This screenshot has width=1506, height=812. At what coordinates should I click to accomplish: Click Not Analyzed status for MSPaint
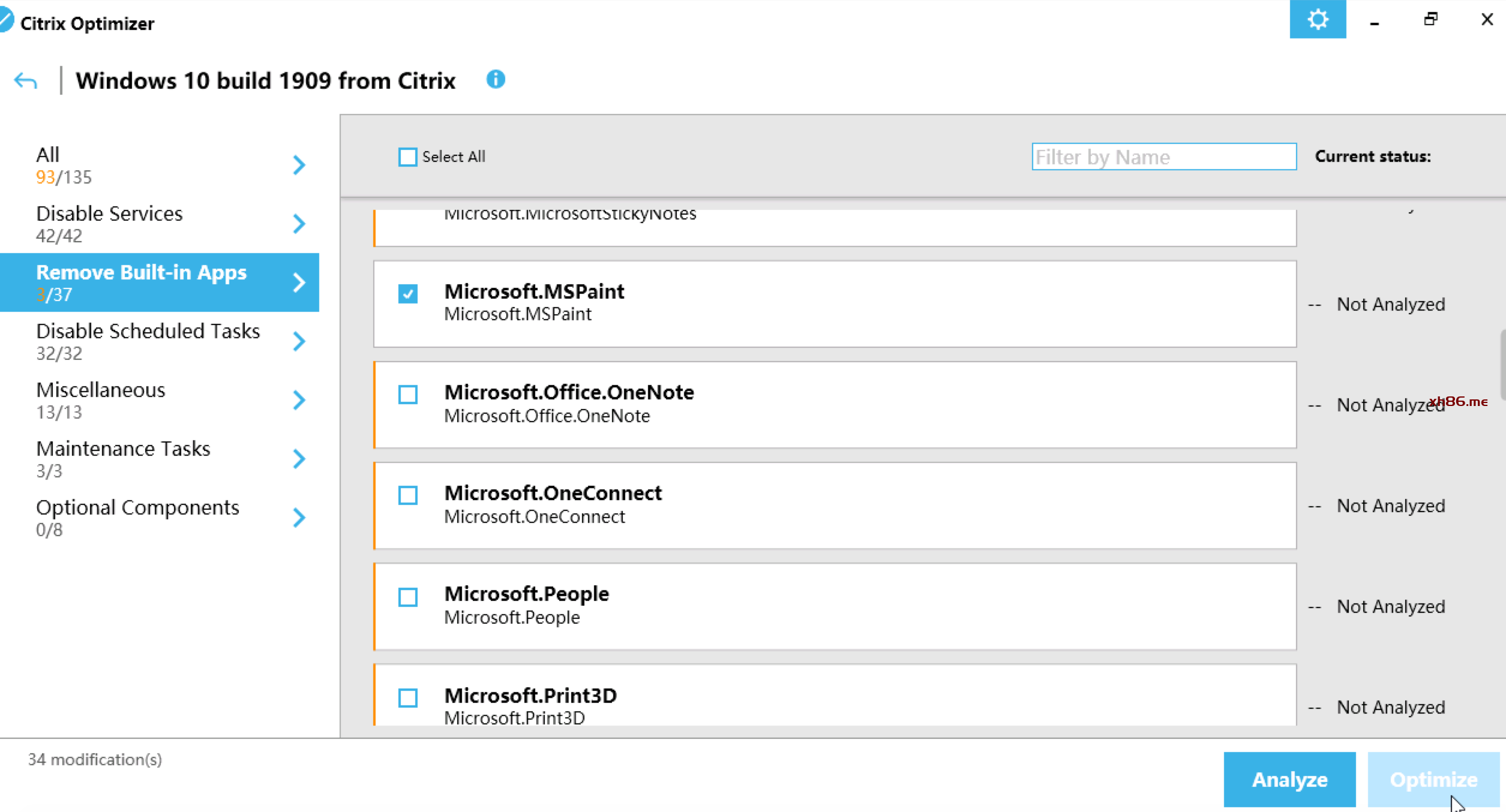pos(1391,305)
